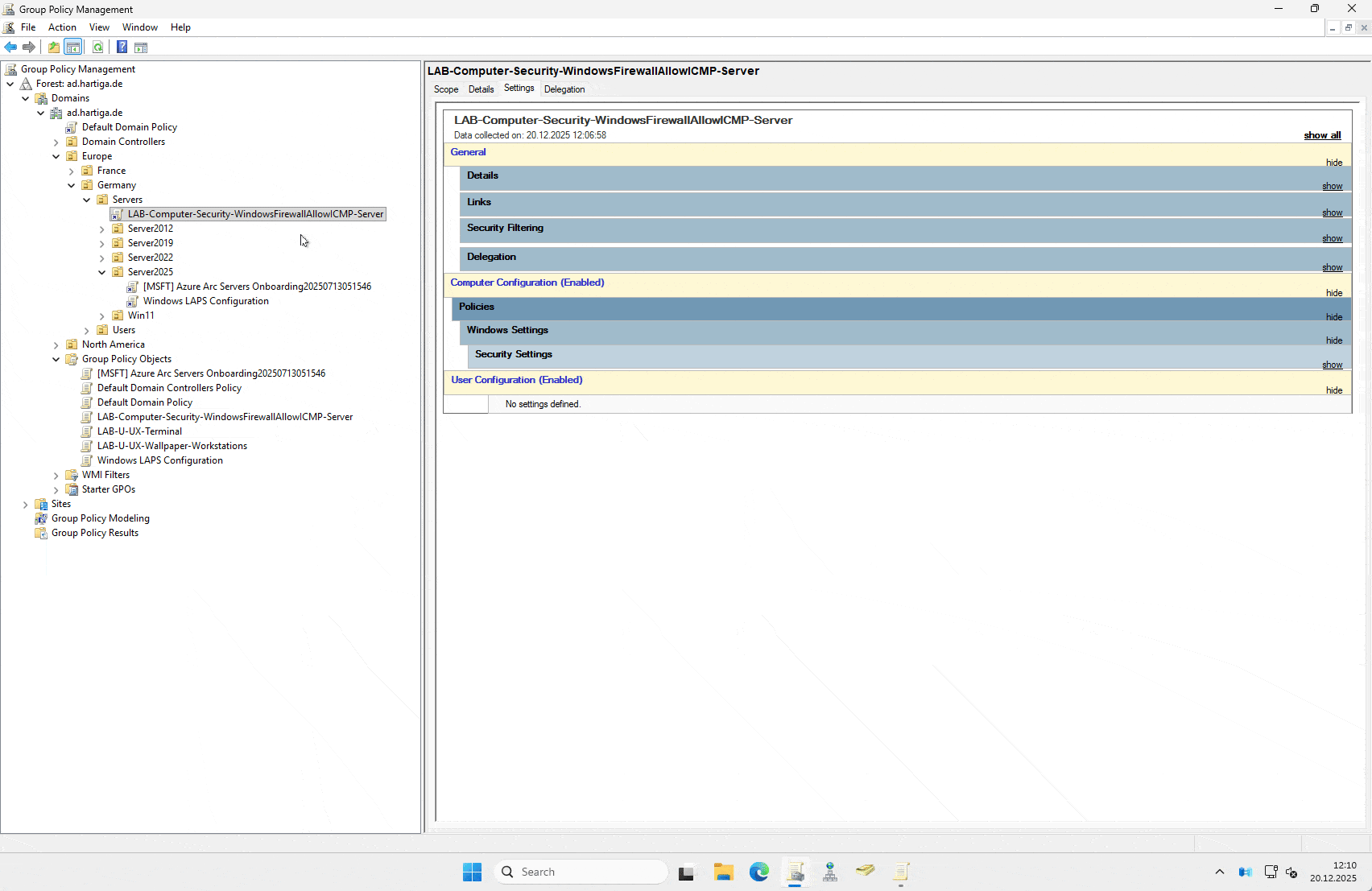Hide the User Configuration section via its hide link
Viewport: 1372px width, 891px height.
(1334, 390)
